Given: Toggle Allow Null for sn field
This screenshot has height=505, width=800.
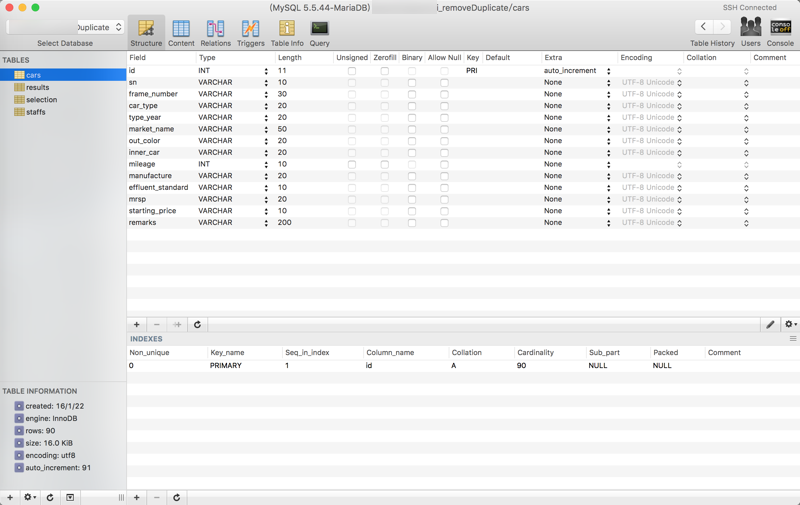Looking at the screenshot, I should tap(444, 83).
